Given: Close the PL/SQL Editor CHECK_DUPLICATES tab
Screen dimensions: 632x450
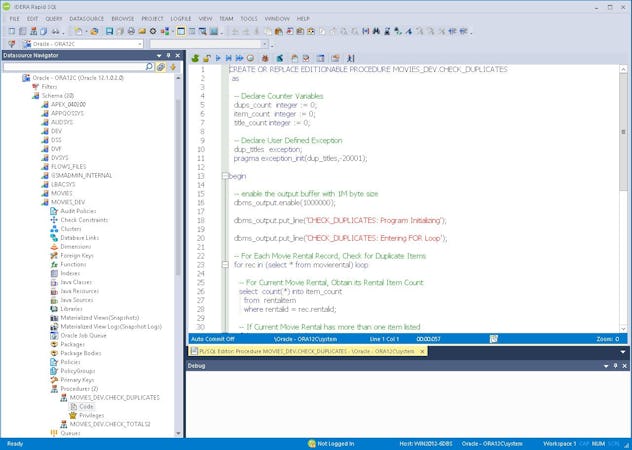Looking at the screenshot, I should click(x=422, y=351).
